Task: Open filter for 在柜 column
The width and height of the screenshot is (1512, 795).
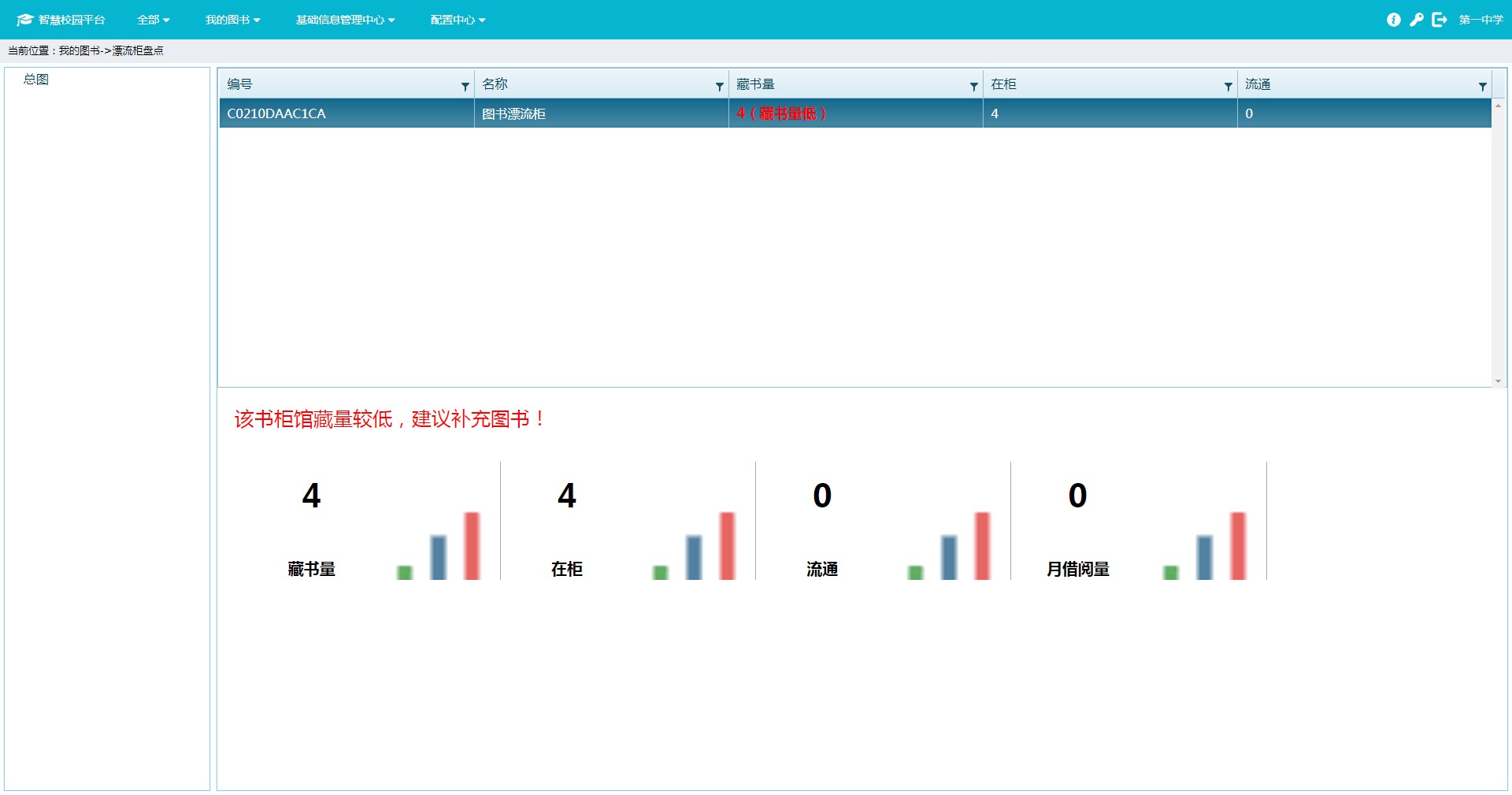Action: click(1228, 87)
